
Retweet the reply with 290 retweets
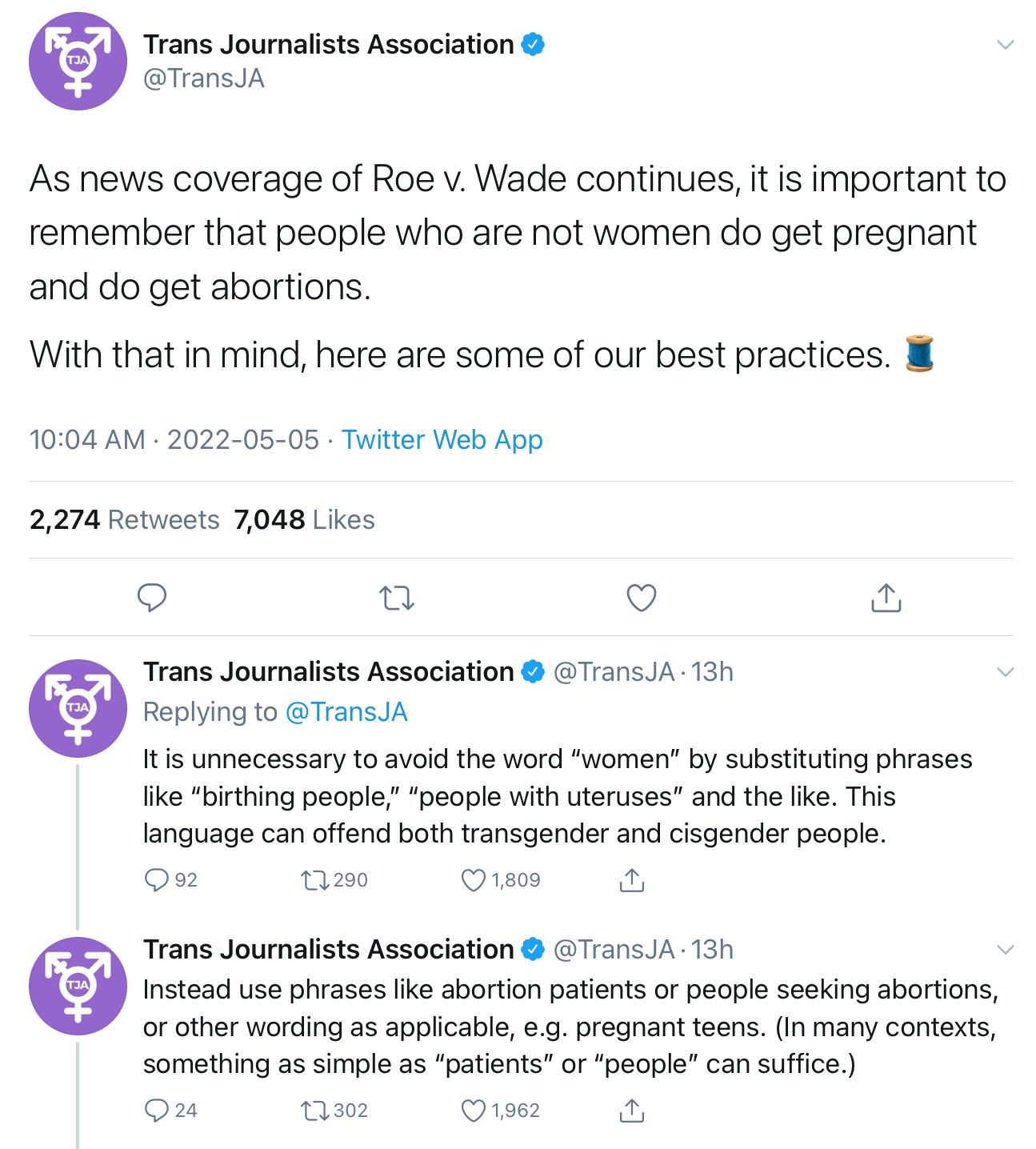pyautogui.click(x=314, y=880)
